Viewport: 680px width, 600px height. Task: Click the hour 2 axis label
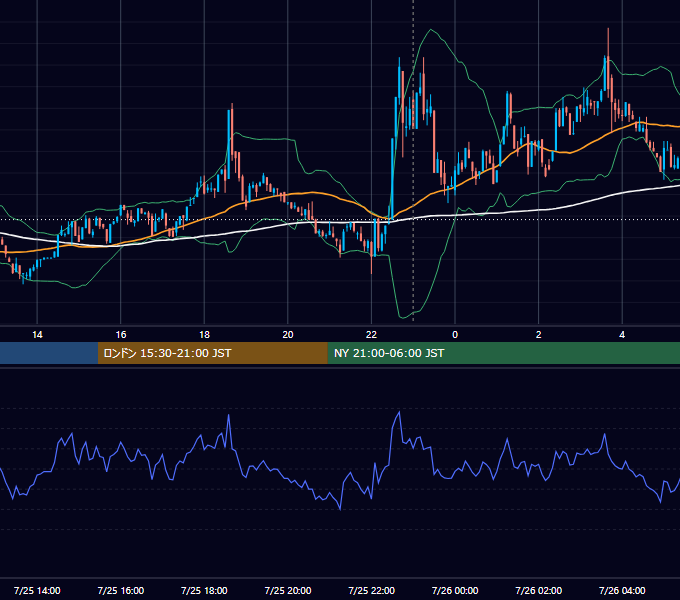pyautogui.click(x=539, y=335)
